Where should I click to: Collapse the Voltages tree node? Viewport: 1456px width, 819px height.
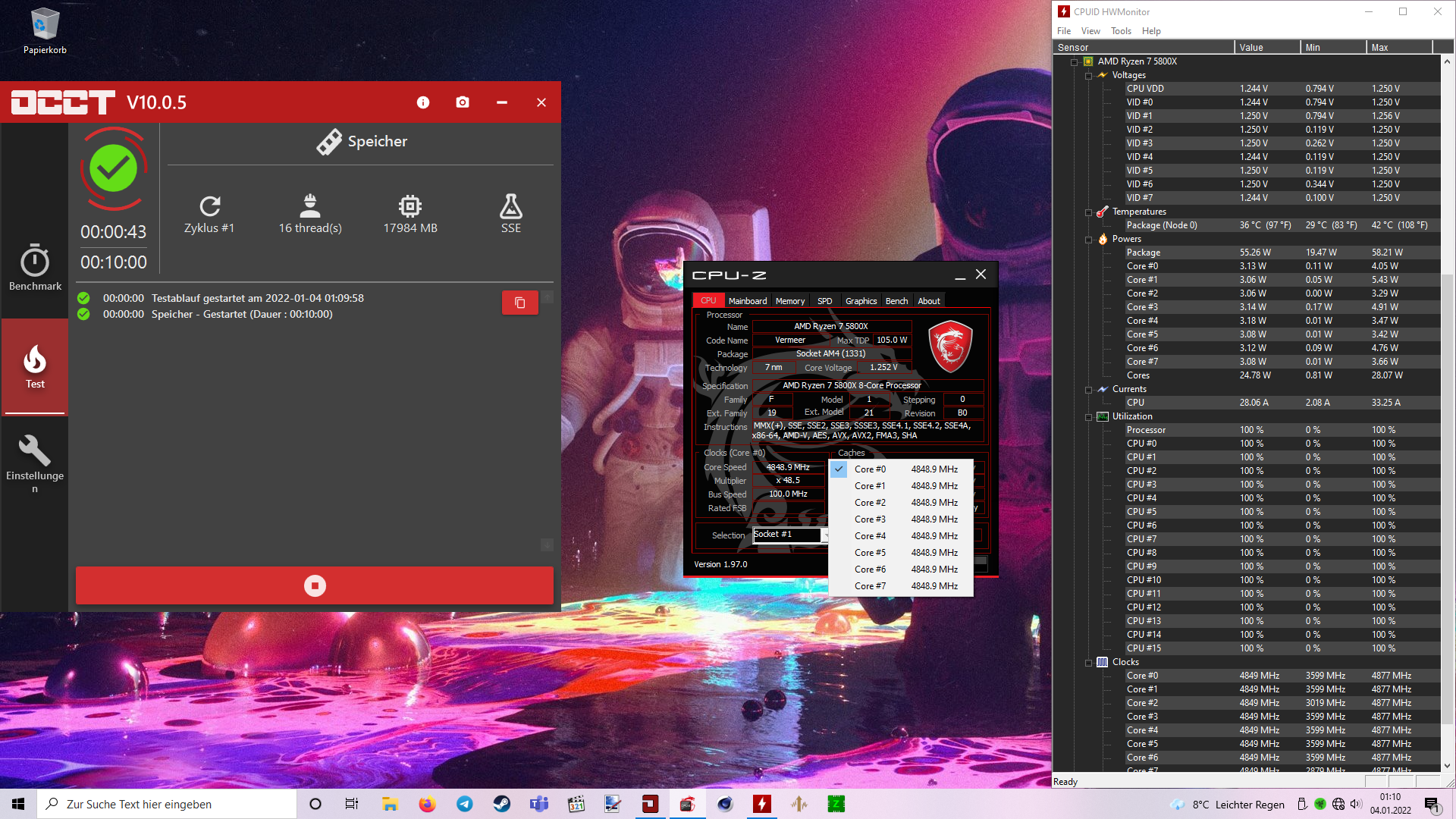click(1089, 76)
